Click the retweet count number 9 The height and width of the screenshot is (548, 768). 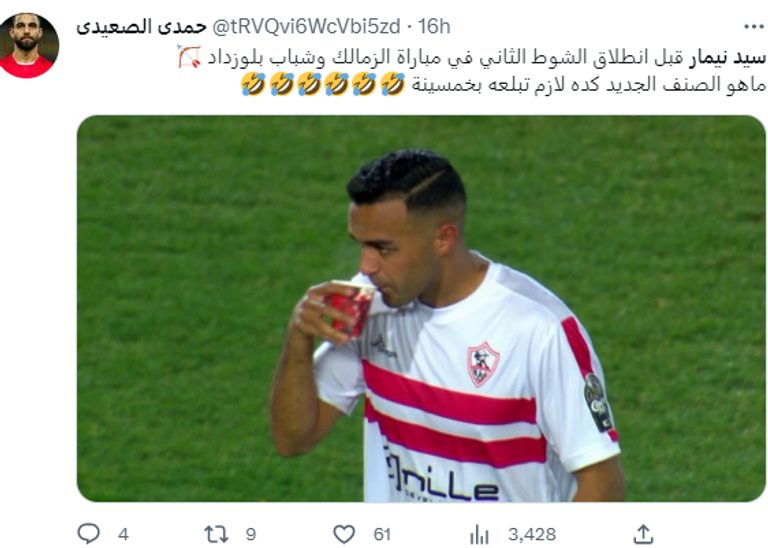pyautogui.click(x=251, y=534)
